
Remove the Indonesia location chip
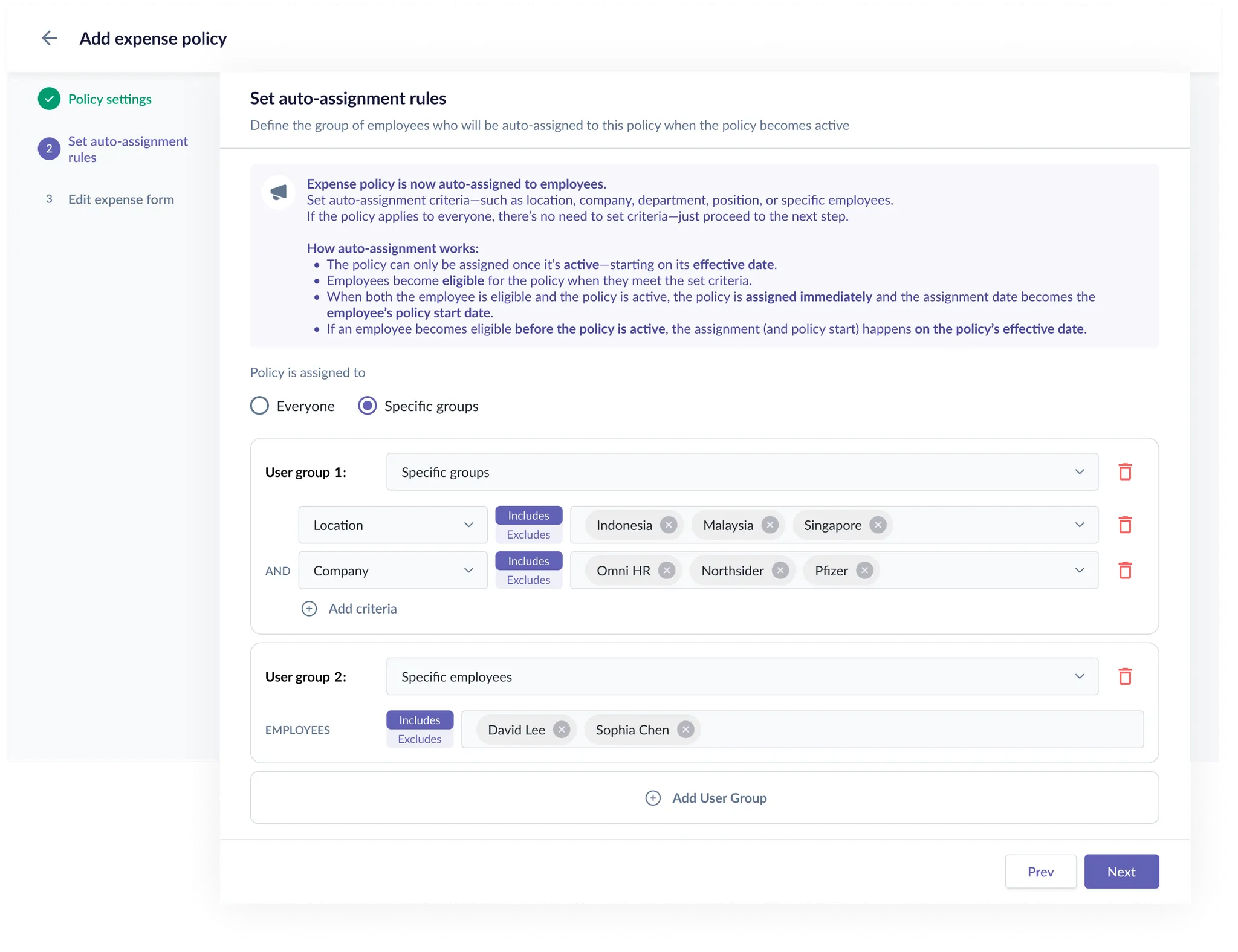coord(668,525)
